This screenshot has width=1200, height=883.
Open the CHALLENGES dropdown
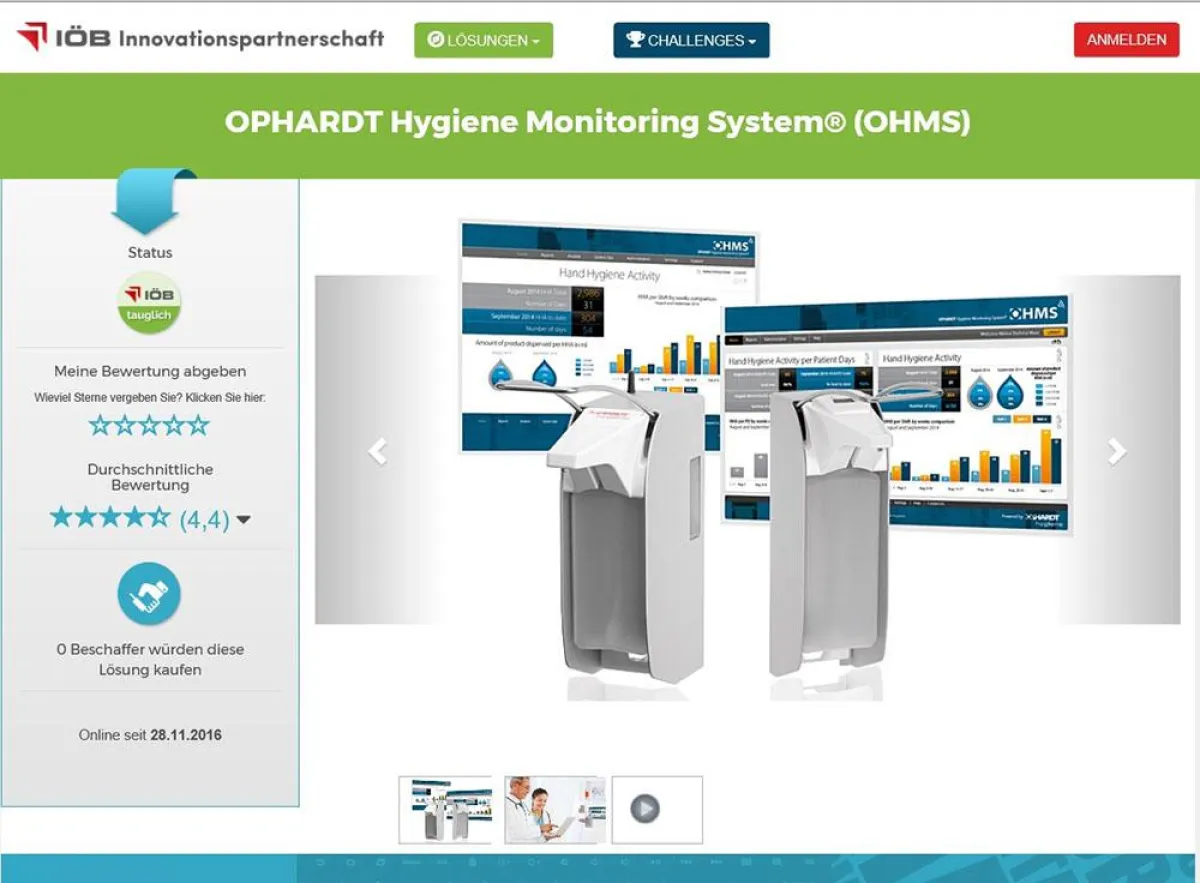(691, 40)
